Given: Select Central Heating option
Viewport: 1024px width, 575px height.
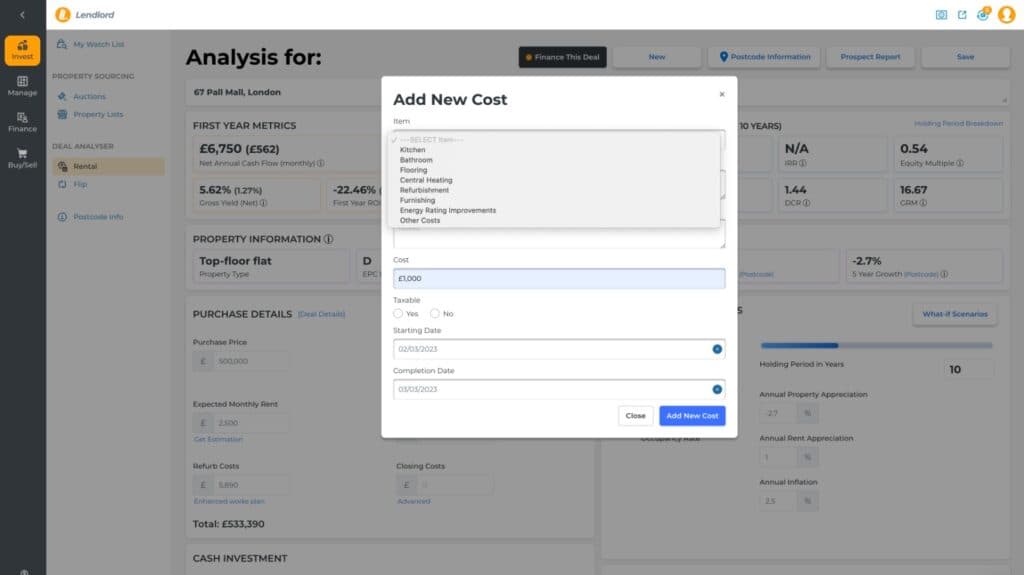Looking at the screenshot, I should 426,180.
